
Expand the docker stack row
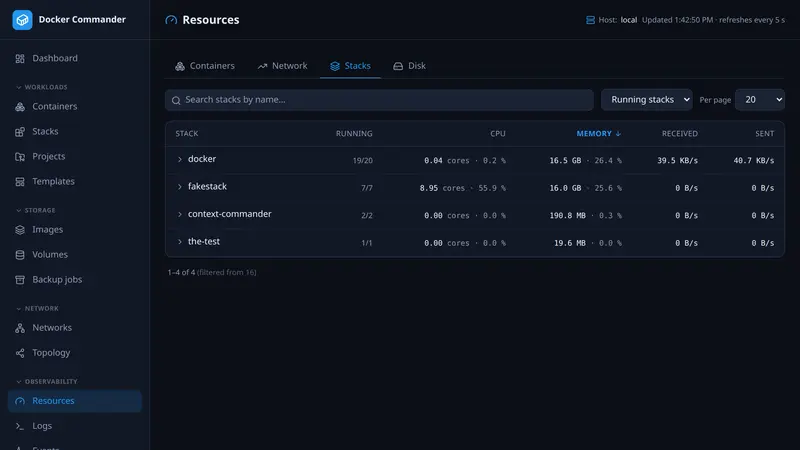pos(180,160)
